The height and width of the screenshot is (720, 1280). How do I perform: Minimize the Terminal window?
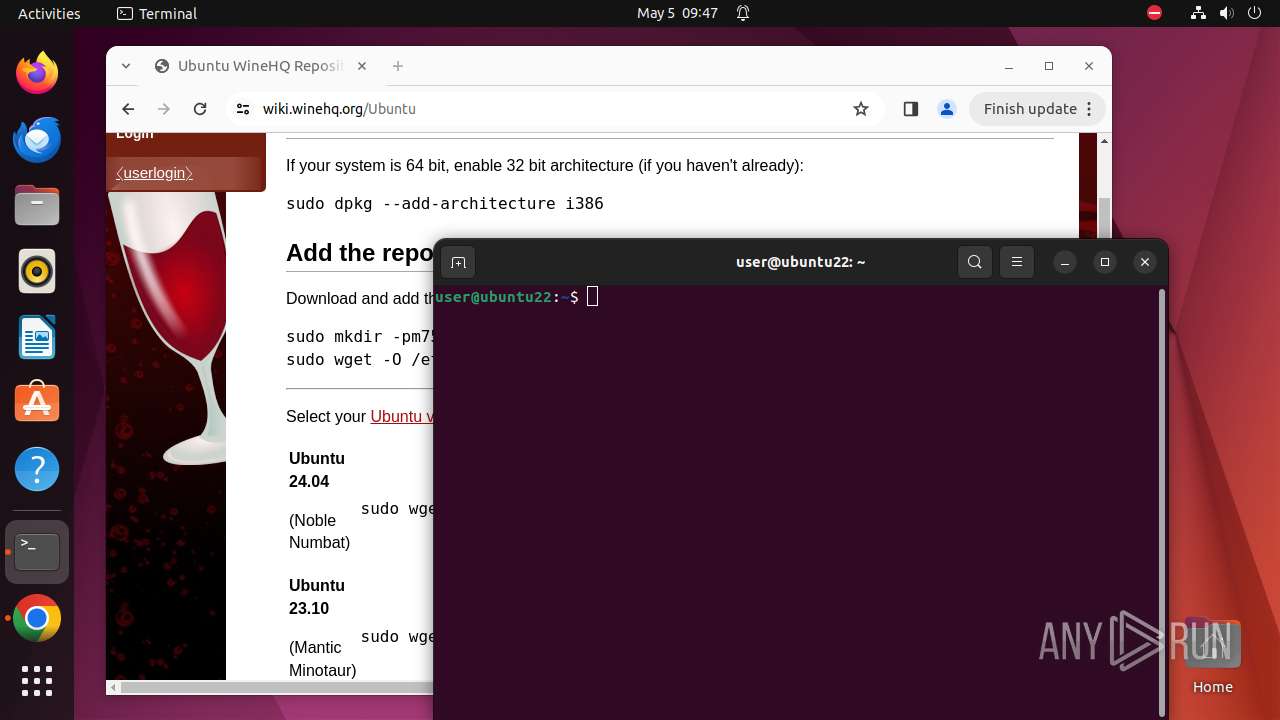1065,262
